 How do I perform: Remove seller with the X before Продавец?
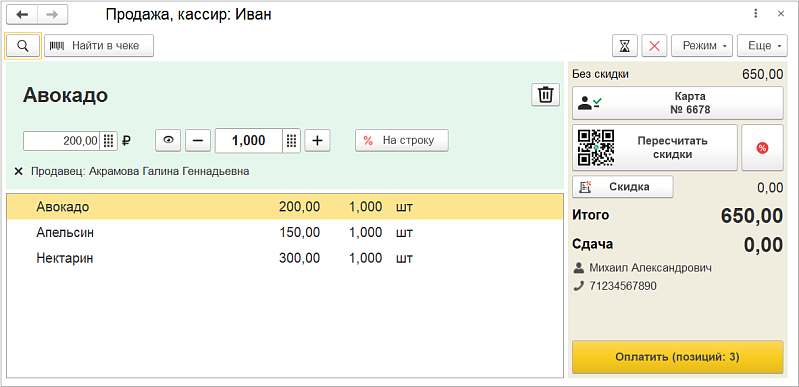[19, 172]
